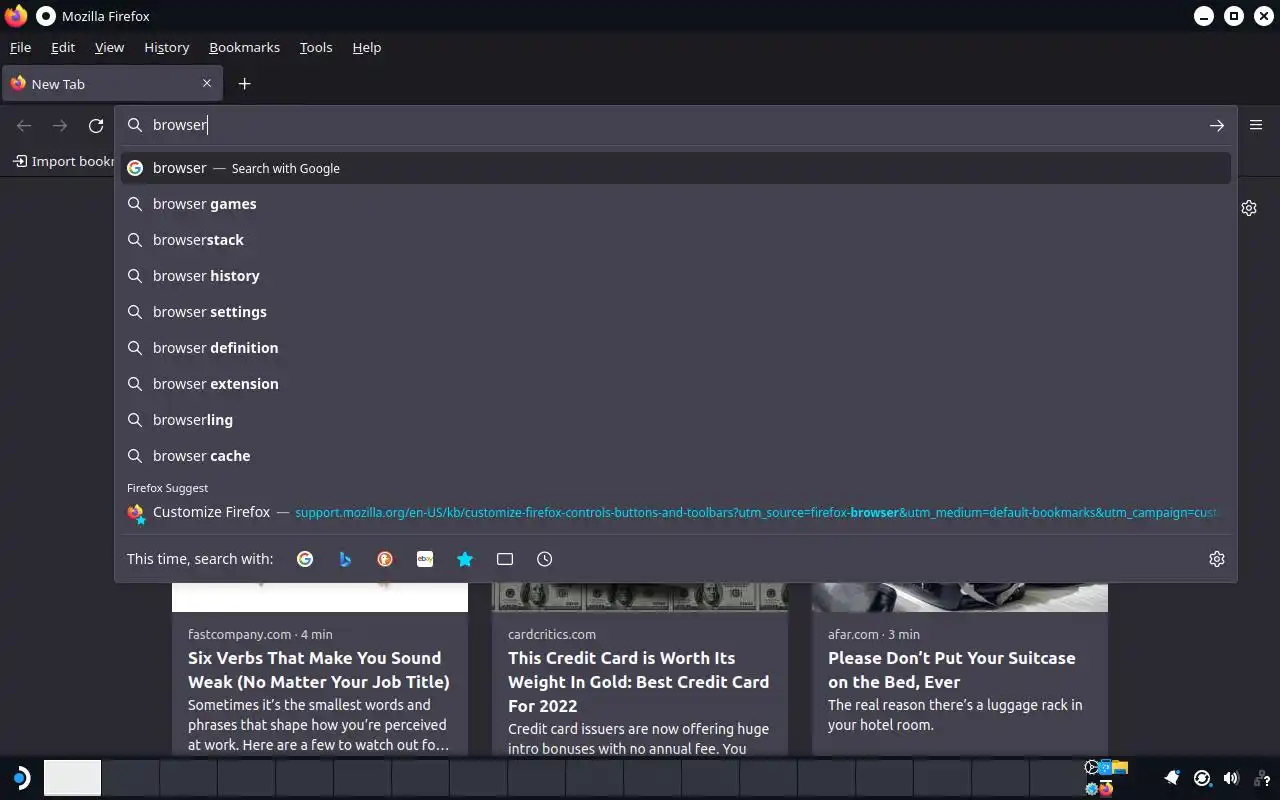Open the Tools menu

(316, 47)
